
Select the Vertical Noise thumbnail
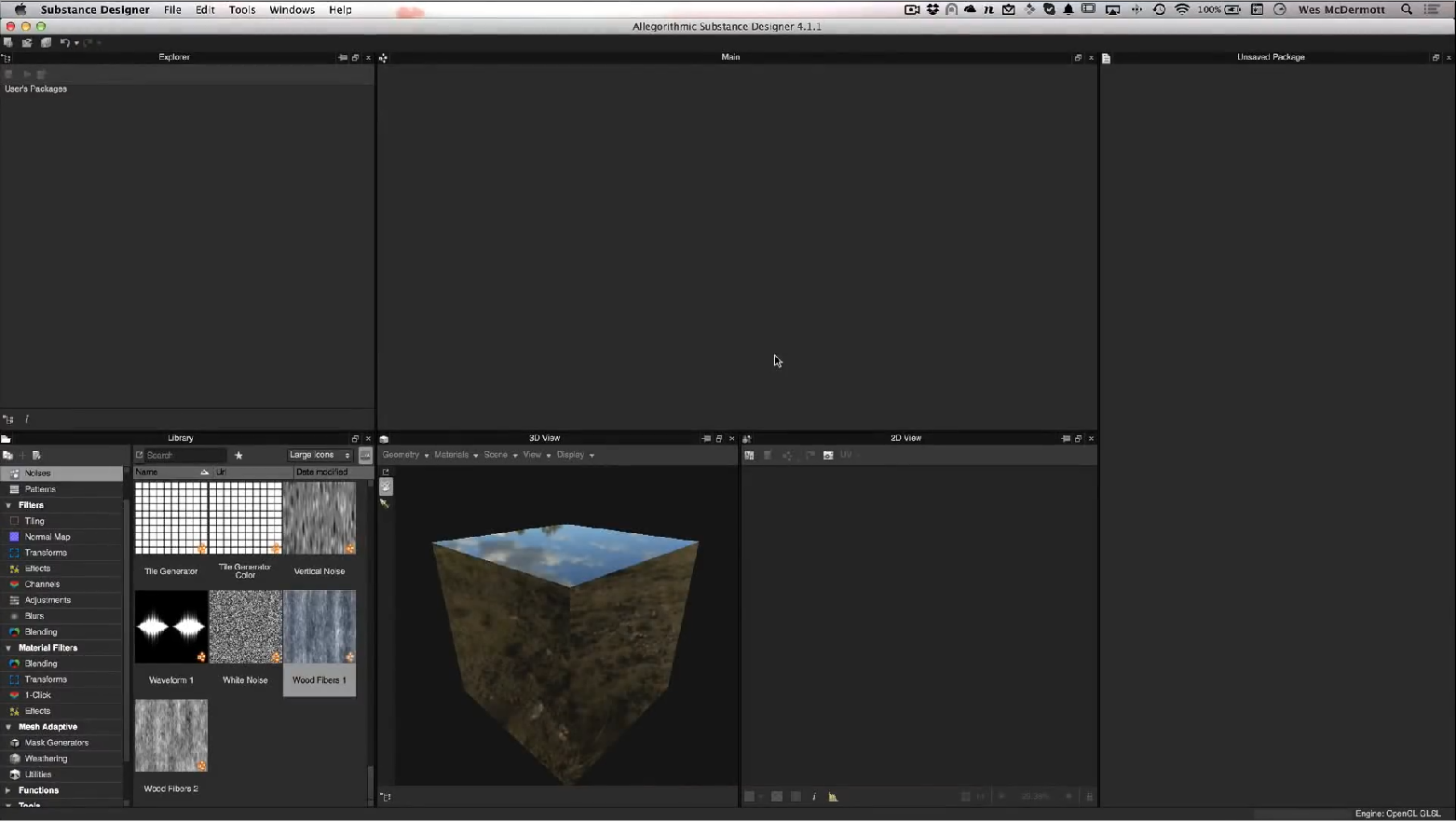[x=320, y=518]
